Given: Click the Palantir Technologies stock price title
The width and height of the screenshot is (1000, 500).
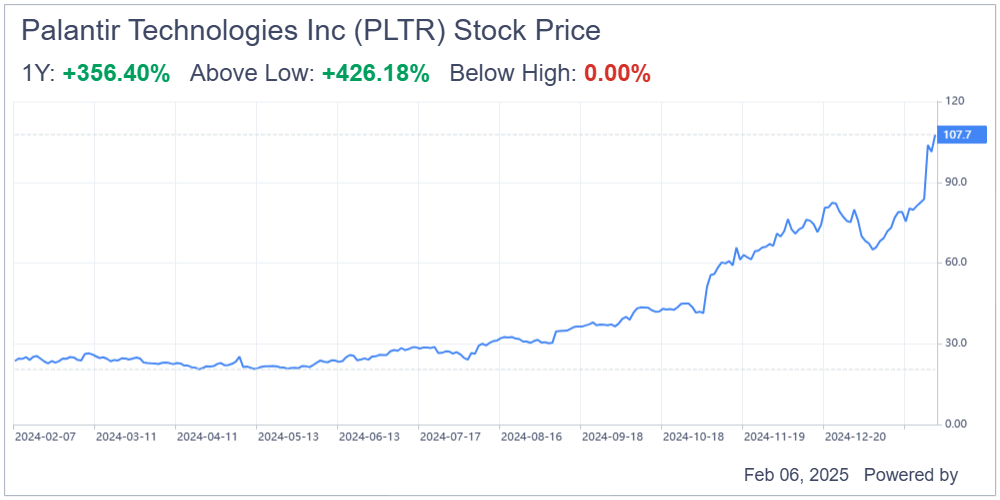Looking at the screenshot, I should pos(311,31).
